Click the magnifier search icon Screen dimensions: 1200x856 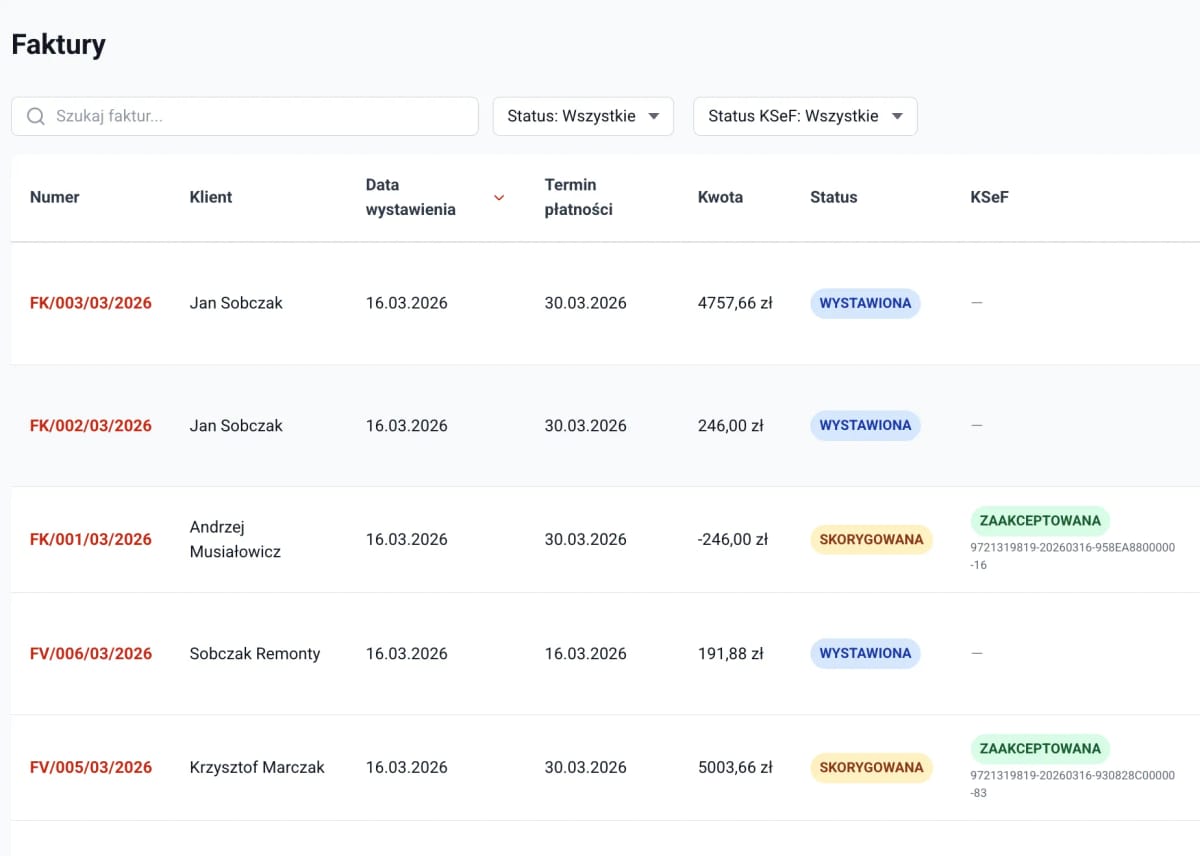36,116
